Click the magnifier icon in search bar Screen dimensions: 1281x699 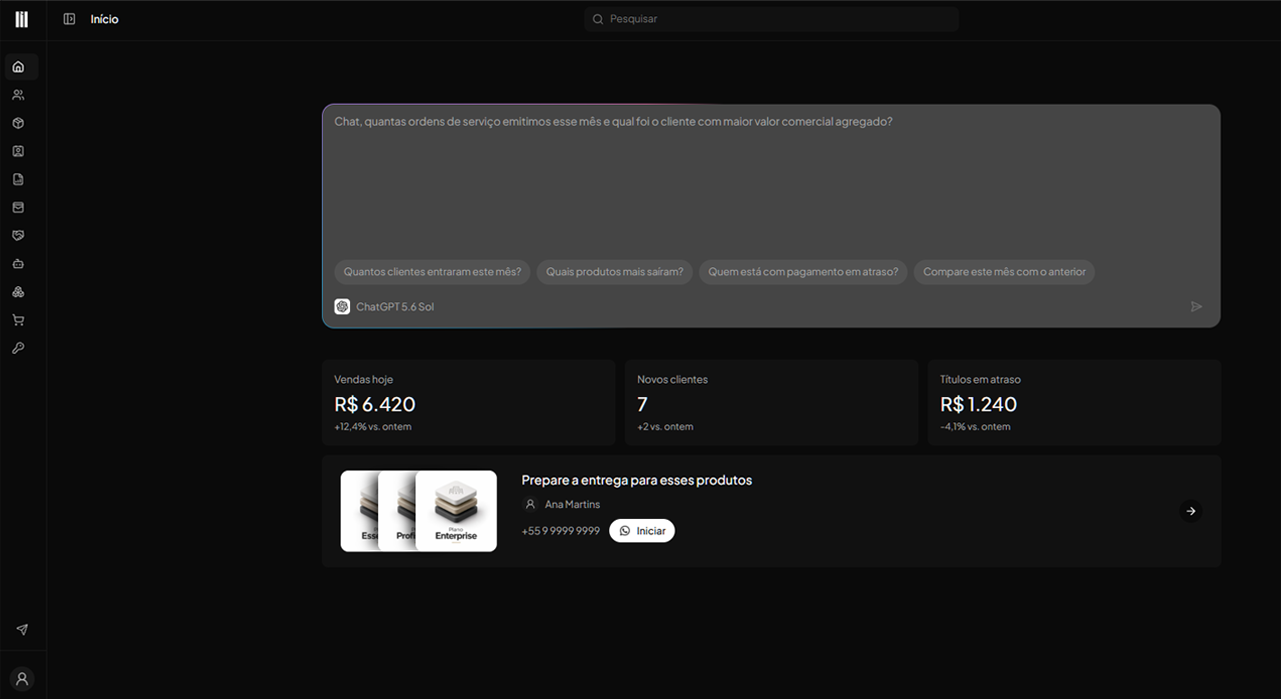click(598, 19)
